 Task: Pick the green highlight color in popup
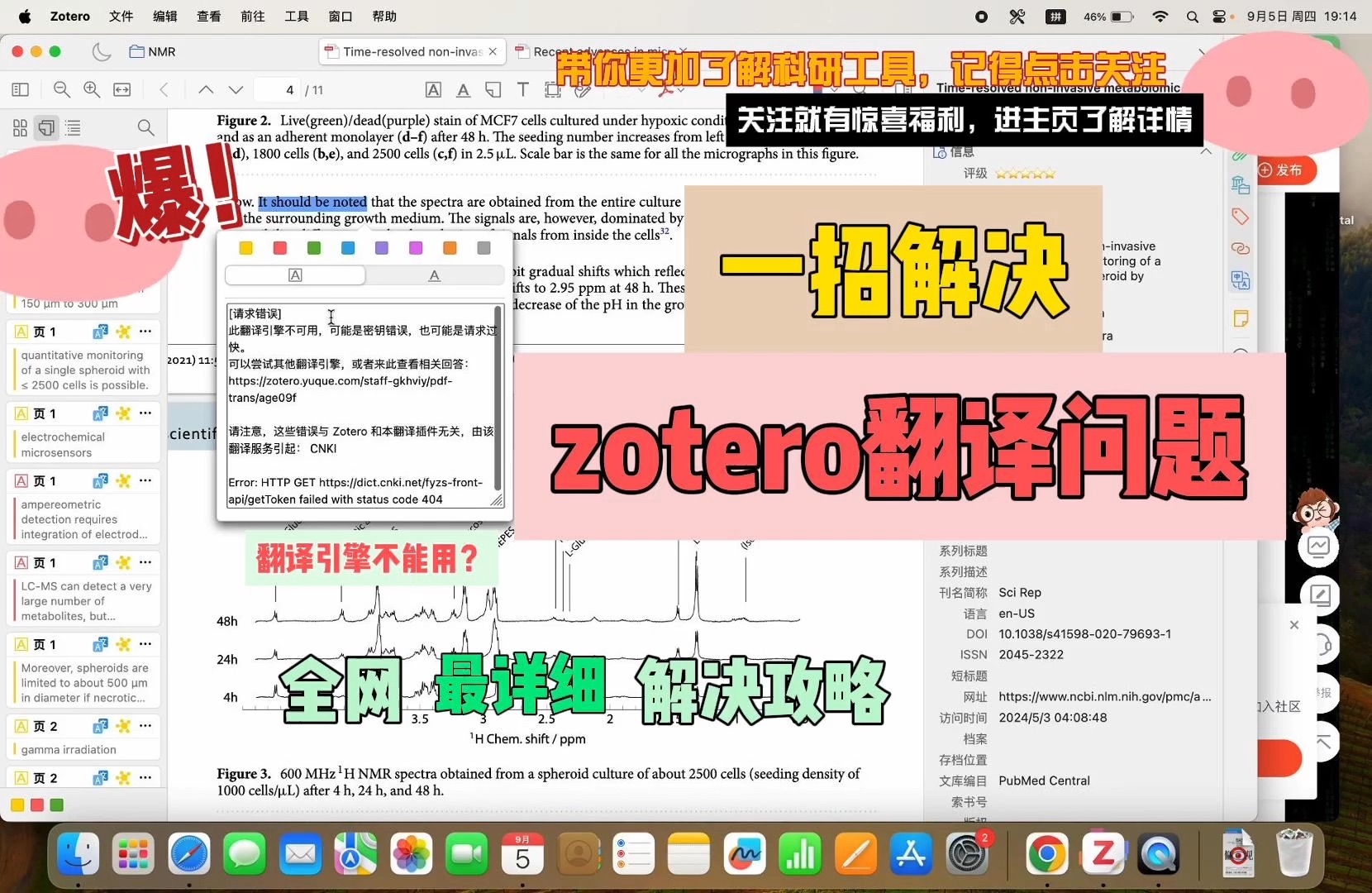314,248
